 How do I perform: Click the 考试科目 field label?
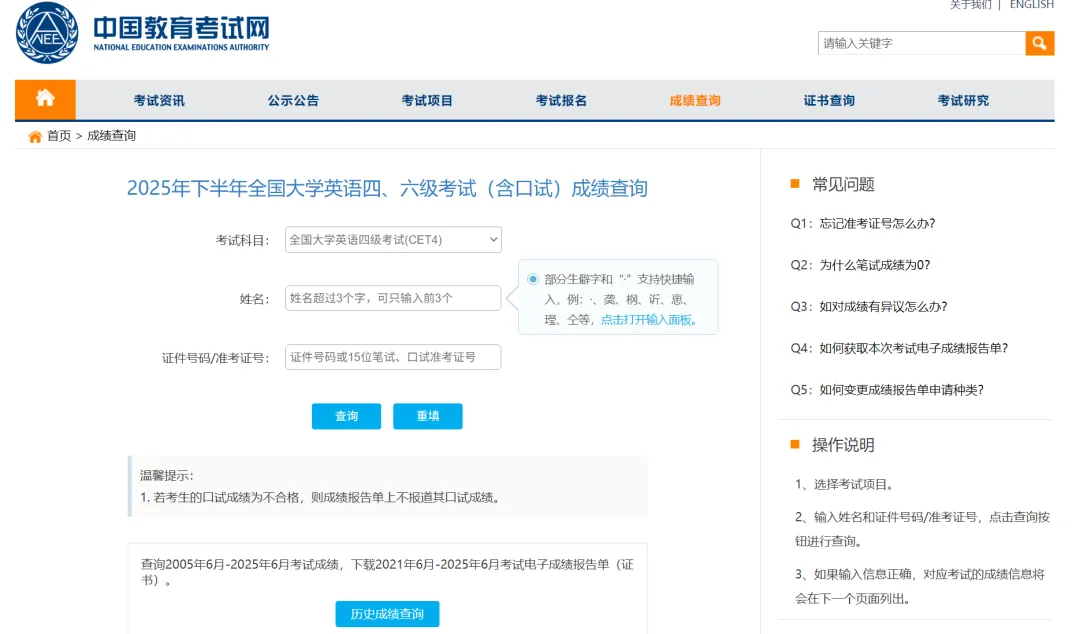tap(242, 241)
